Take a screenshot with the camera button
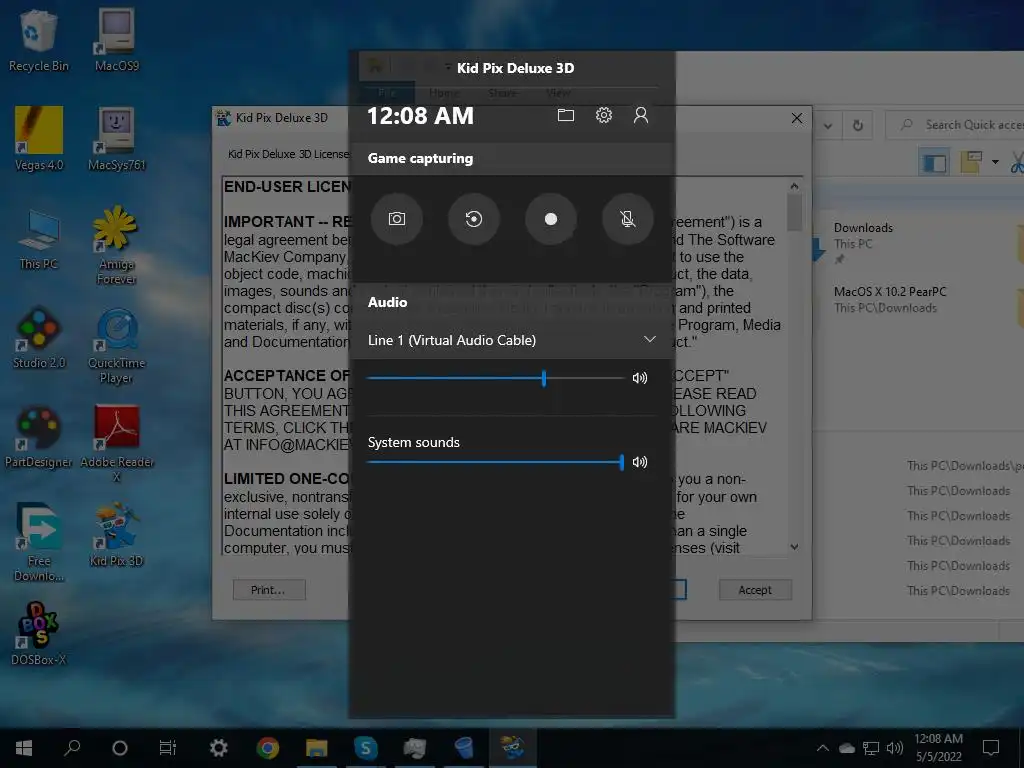This screenshot has height=768, width=1024. click(396, 219)
